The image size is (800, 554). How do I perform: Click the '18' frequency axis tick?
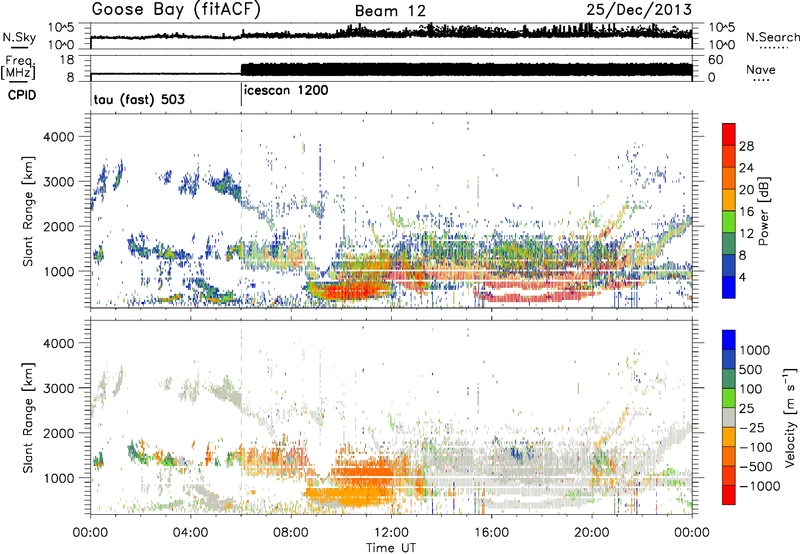pos(66,60)
